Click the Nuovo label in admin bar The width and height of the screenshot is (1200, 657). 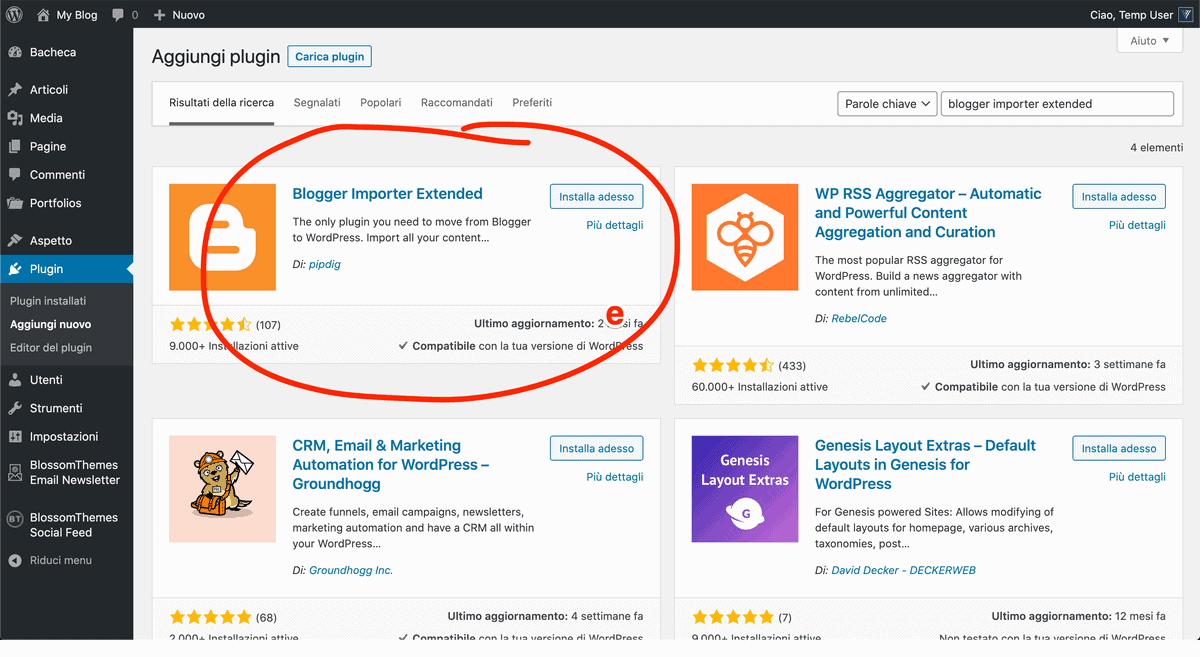[188, 16]
